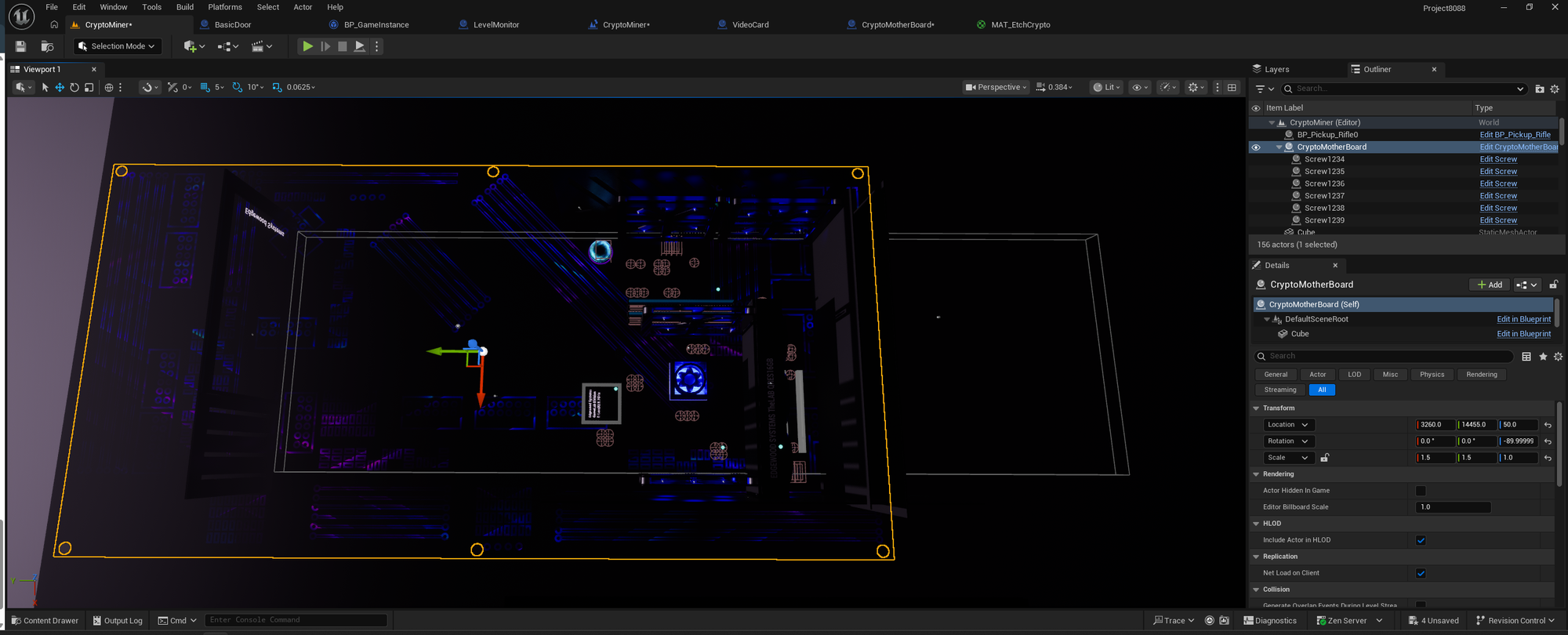Toggle visibility eye for CryptoMotherBoard
Image resolution: width=1568 pixels, height=635 pixels.
[x=1256, y=147]
